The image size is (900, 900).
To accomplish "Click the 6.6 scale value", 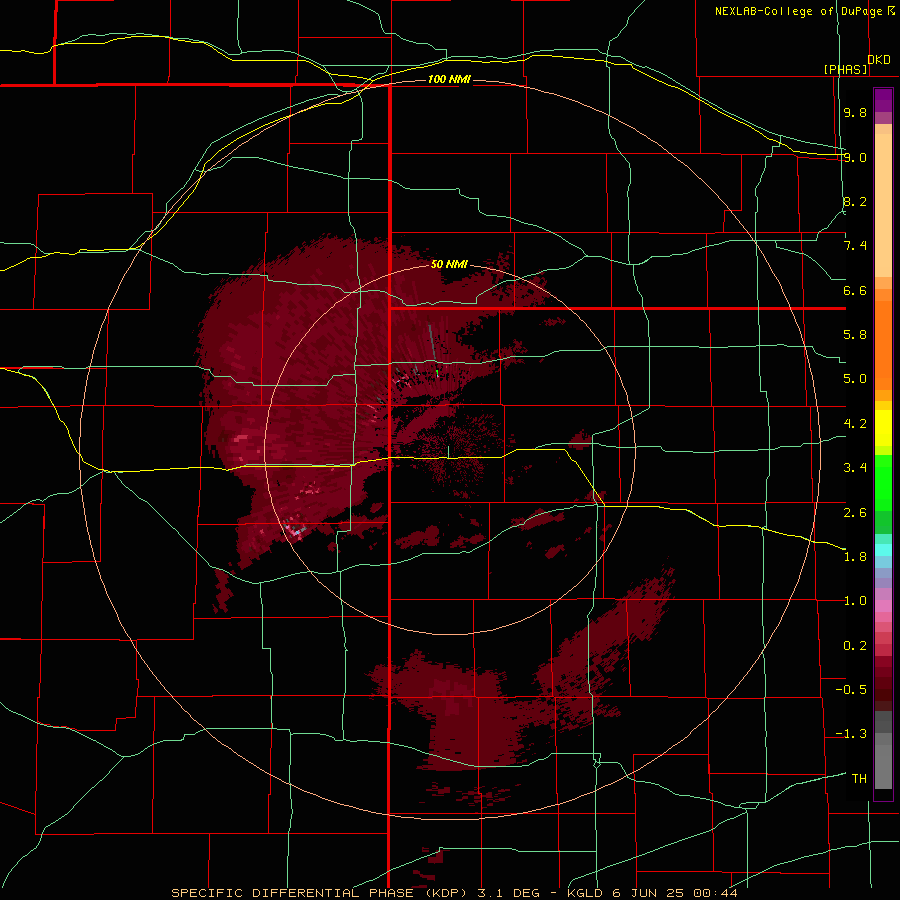I will (x=855, y=290).
